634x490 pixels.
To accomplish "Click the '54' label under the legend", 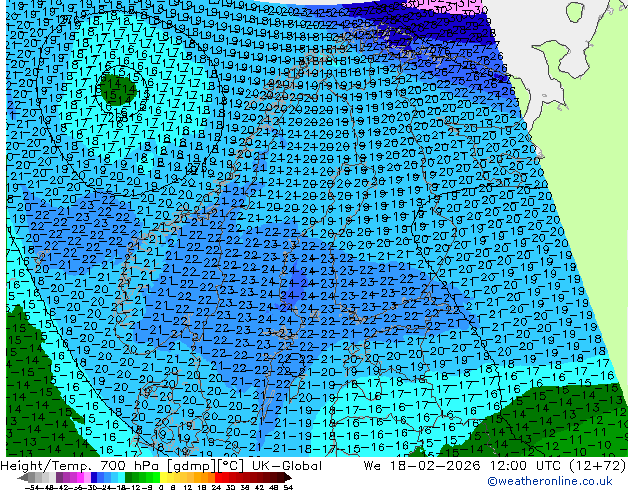I will 288,487.
